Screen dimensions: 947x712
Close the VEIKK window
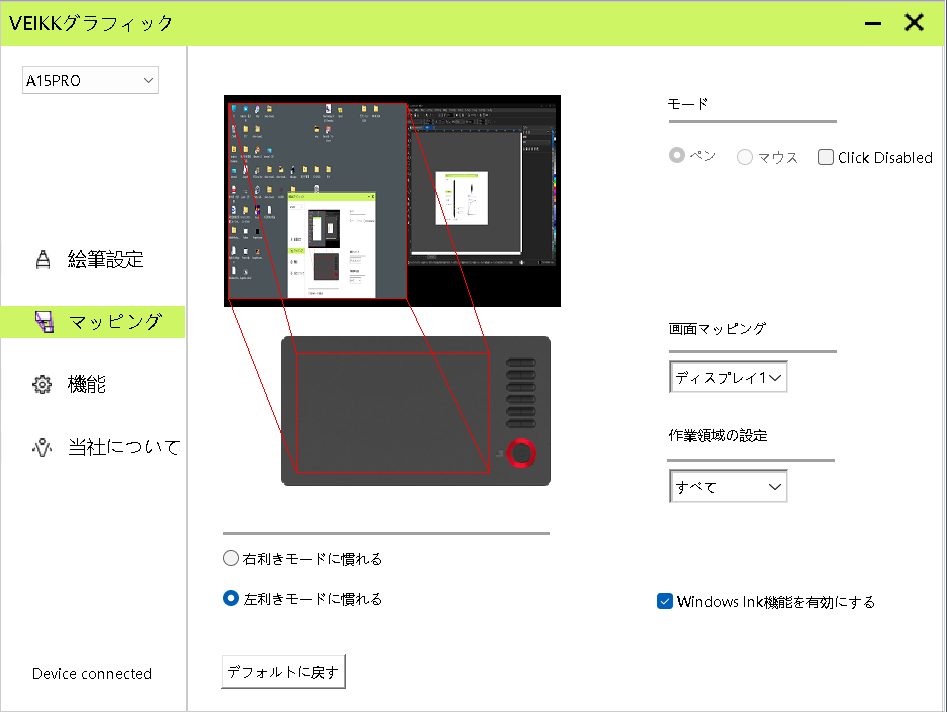click(914, 23)
